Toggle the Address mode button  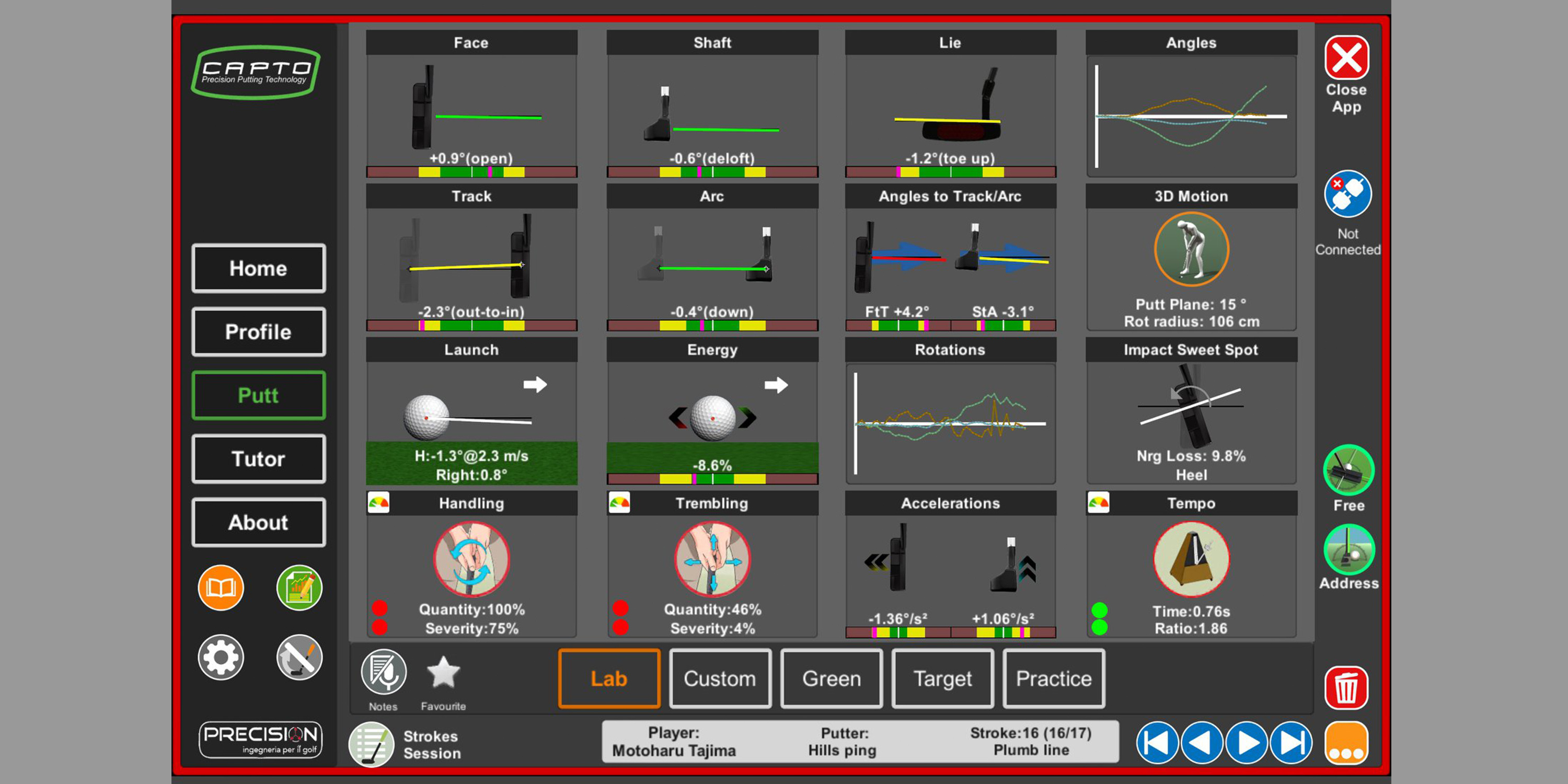(1348, 550)
